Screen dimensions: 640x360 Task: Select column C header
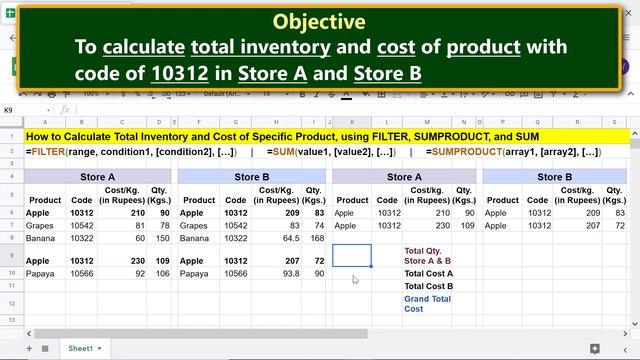click(x=122, y=122)
